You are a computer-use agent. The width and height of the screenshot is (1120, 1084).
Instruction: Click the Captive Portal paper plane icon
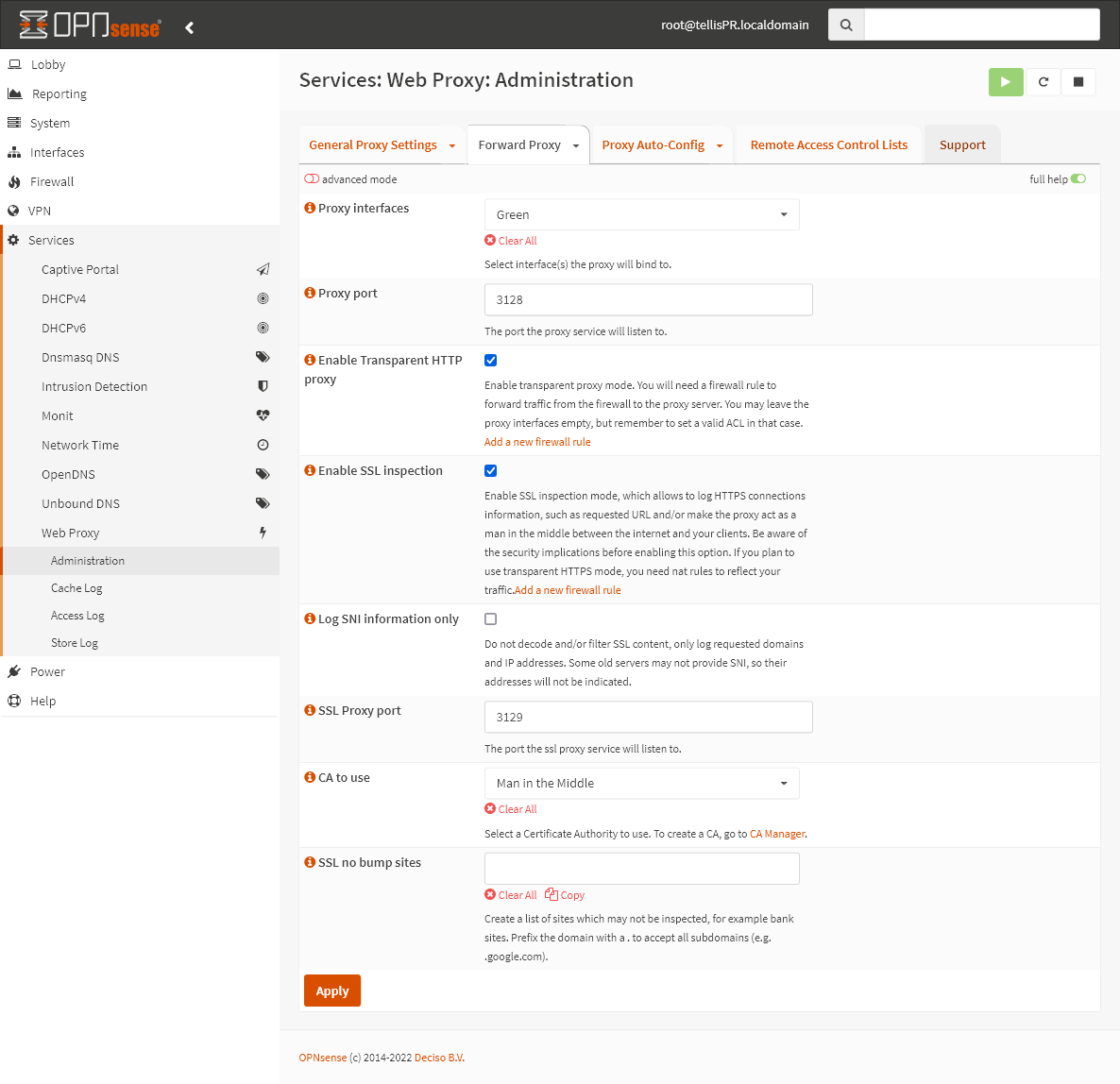click(263, 268)
